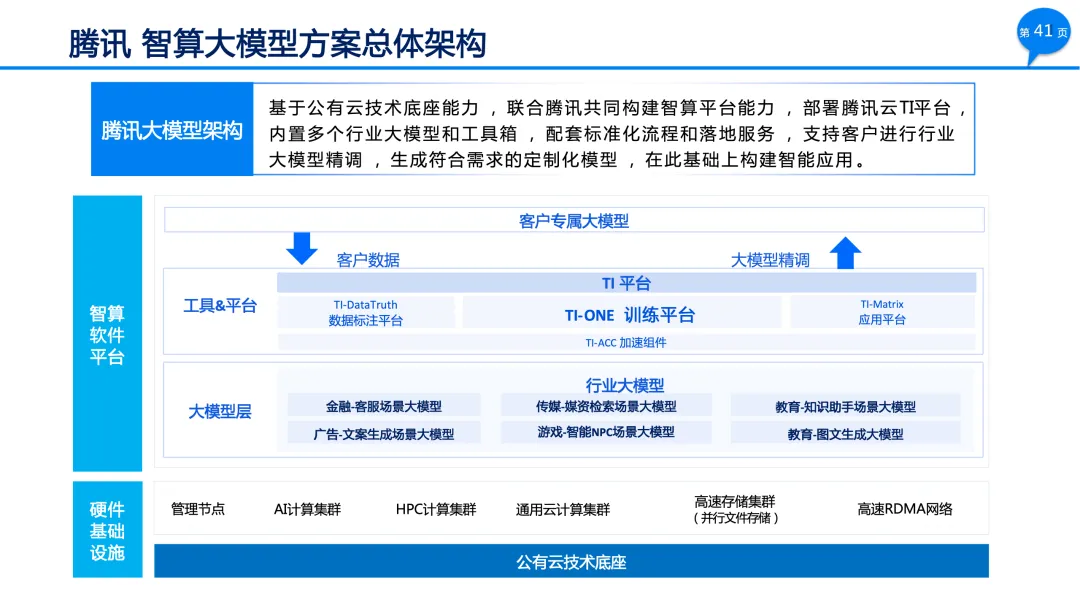Screen dimensions: 1080x608
Task: Click the description paragraph starting 基于公有云技术底座能力
Action: pyautogui.click(x=614, y=134)
